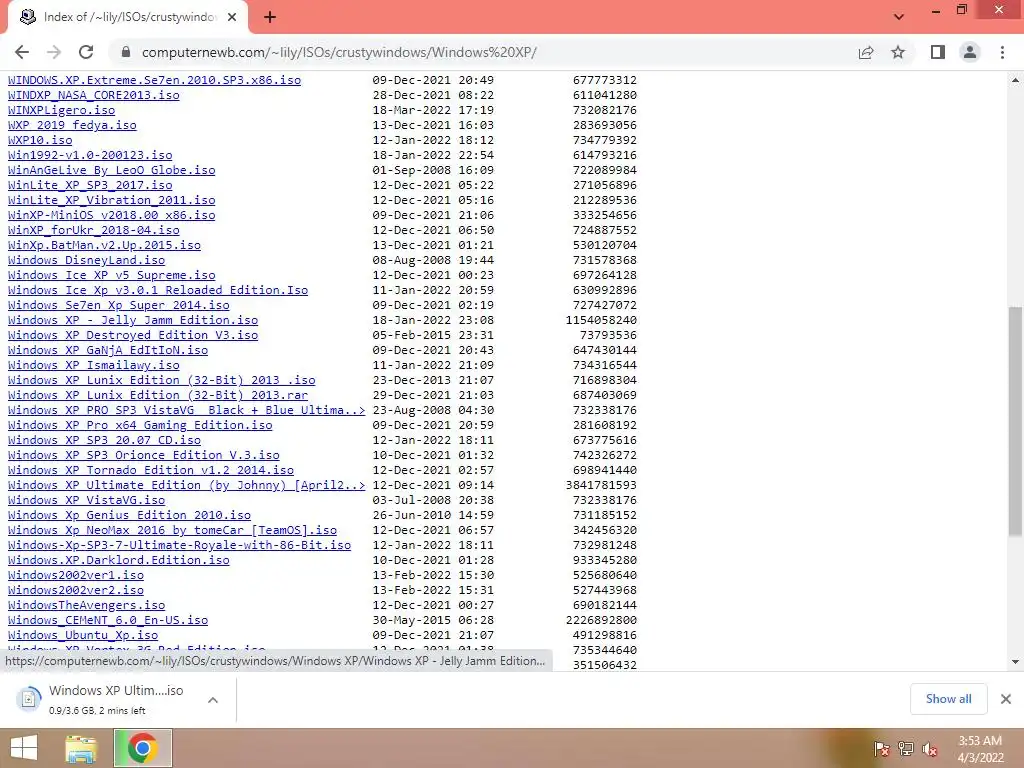Open Windows XP Tornado Edition v1.2 2014.iso

(x=150, y=470)
